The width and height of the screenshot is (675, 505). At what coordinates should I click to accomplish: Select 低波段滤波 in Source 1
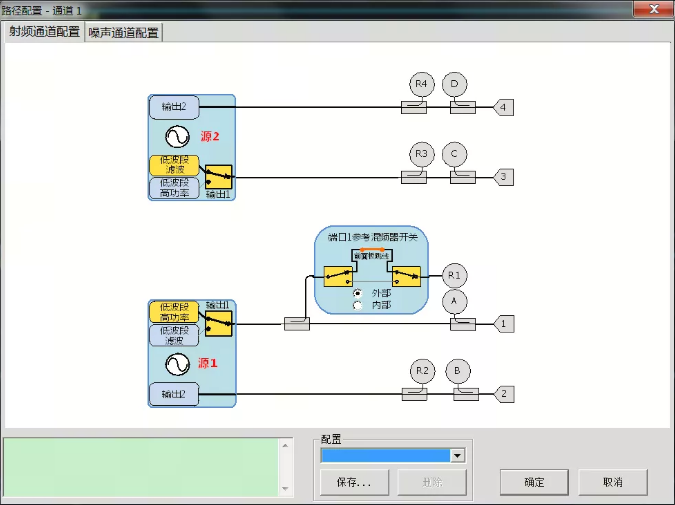tap(174, 336)
